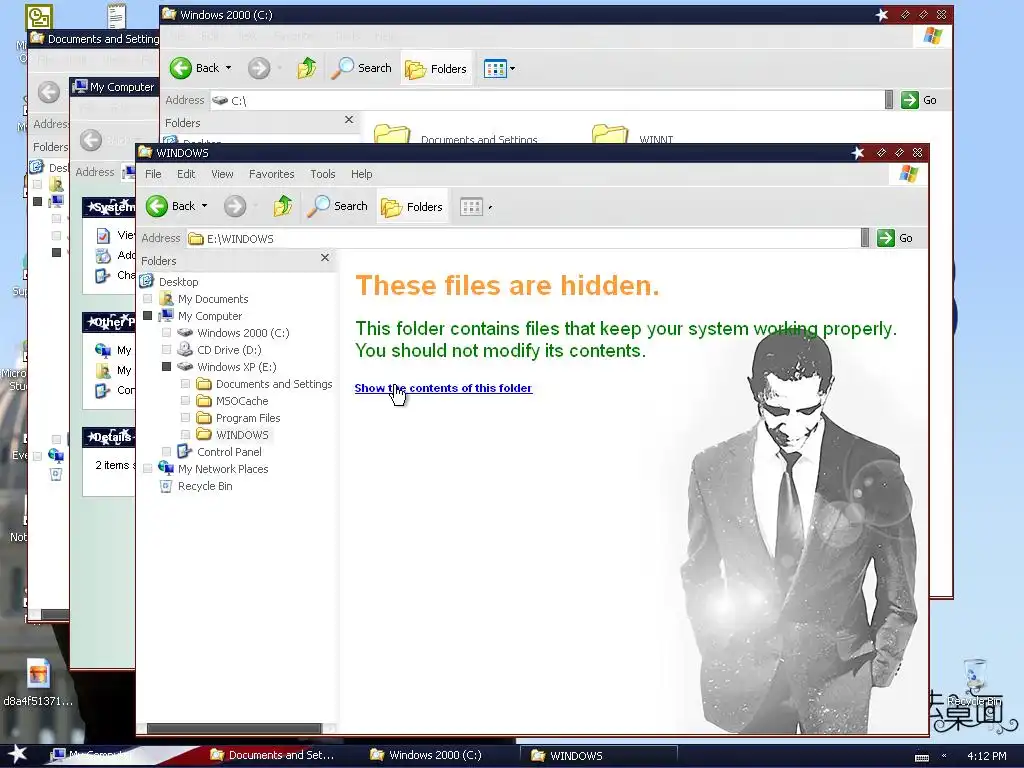Image resolution: width=1024 pixels, height=768 pixels.
Task: Click horizontal scrollbar of WINDOWS folder pane
Action: point(234,728)
